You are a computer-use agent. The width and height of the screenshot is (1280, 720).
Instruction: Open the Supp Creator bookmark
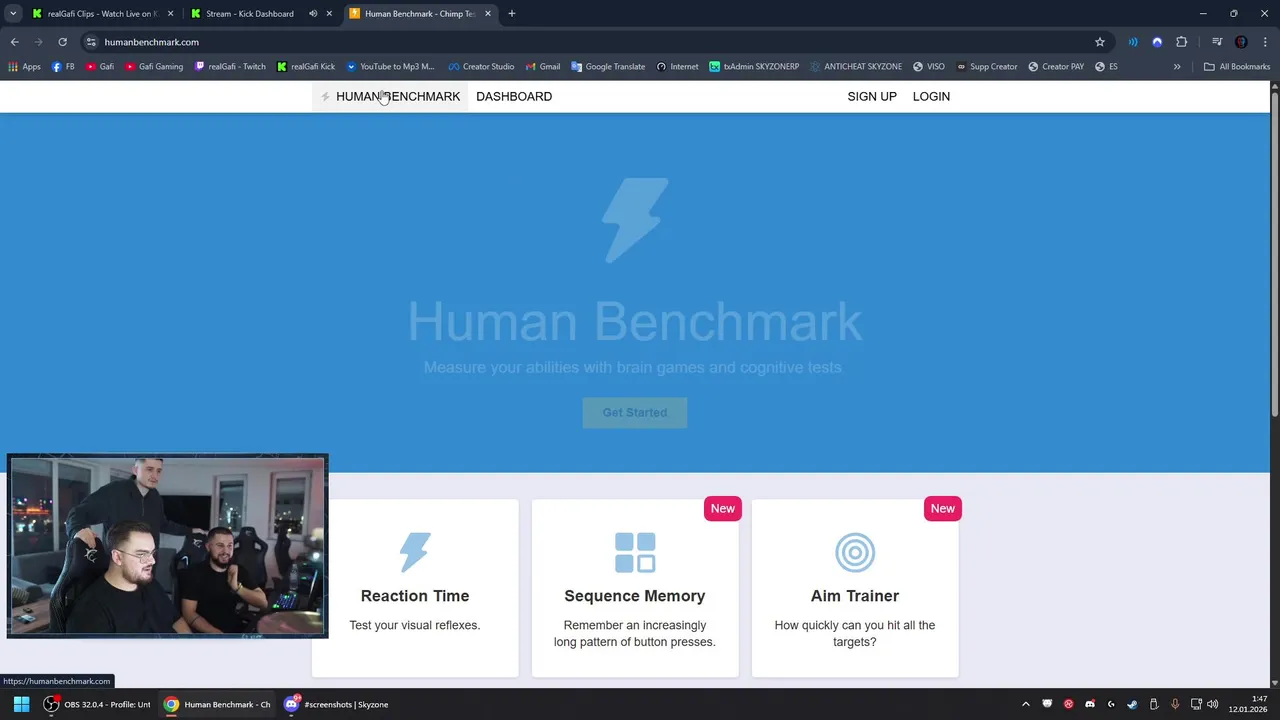click(986, 67)
